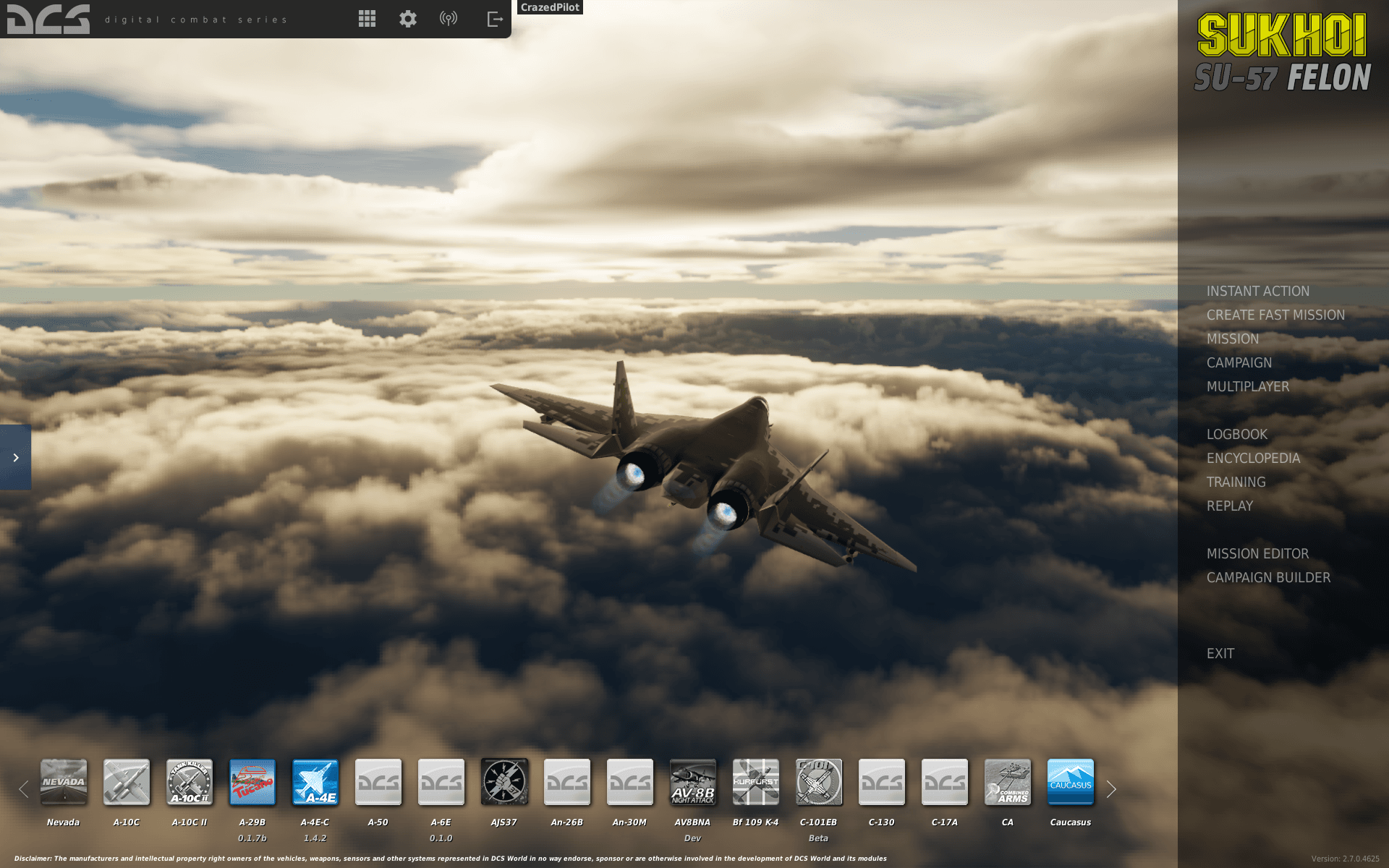Select the Nevada terrain icon
Screen dimensions: 1389x868
click(63, 782)
